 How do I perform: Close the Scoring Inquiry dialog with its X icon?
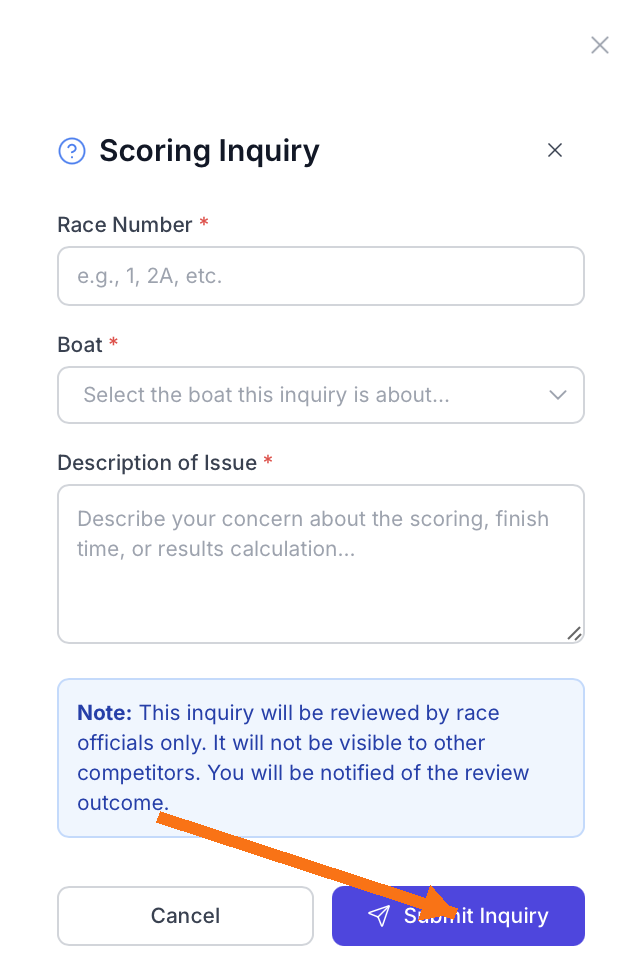555,150
